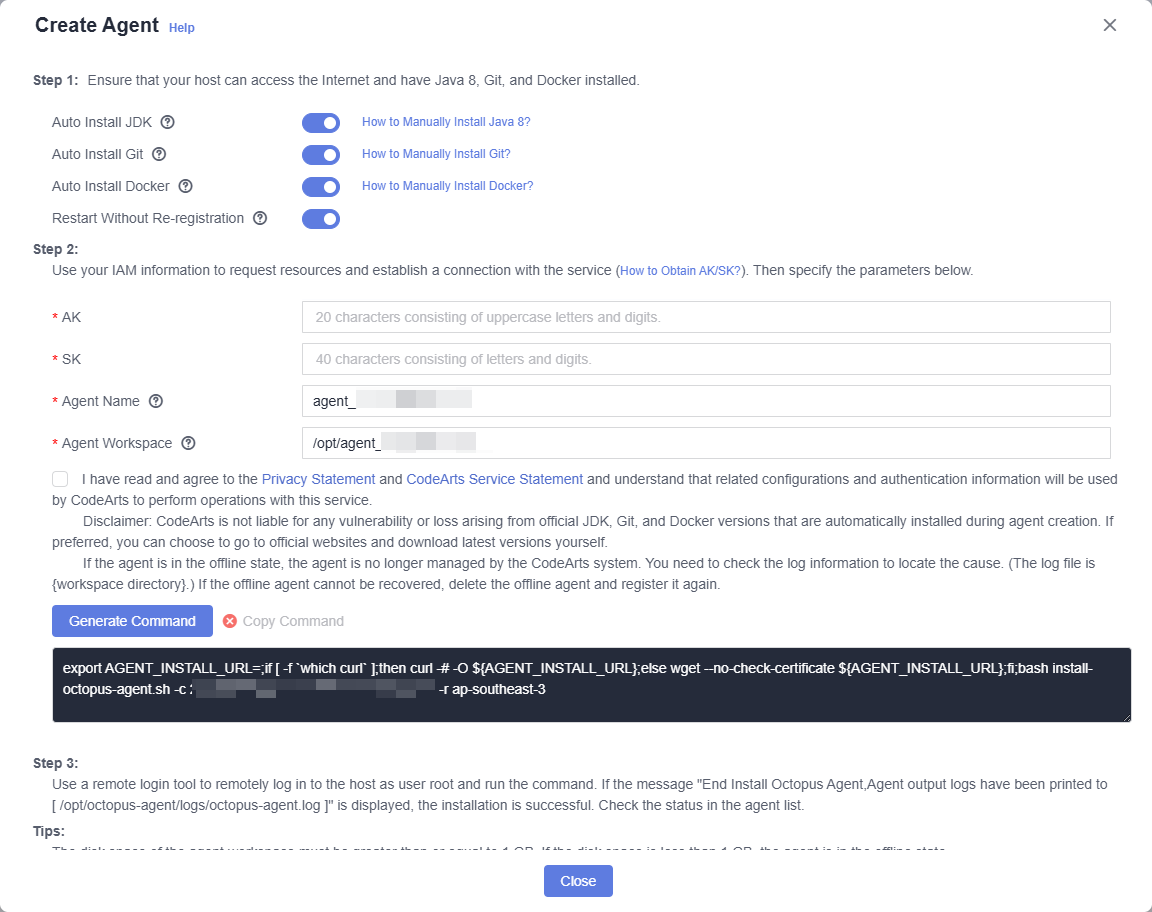Close the Create Agent dialog with X

1109,25
